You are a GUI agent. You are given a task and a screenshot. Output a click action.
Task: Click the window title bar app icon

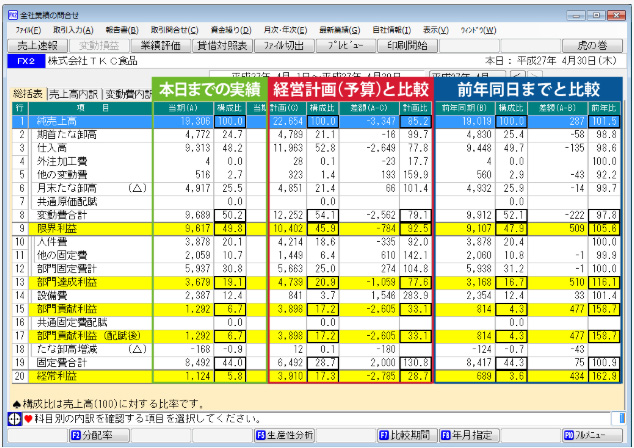(x=13, y=15)
